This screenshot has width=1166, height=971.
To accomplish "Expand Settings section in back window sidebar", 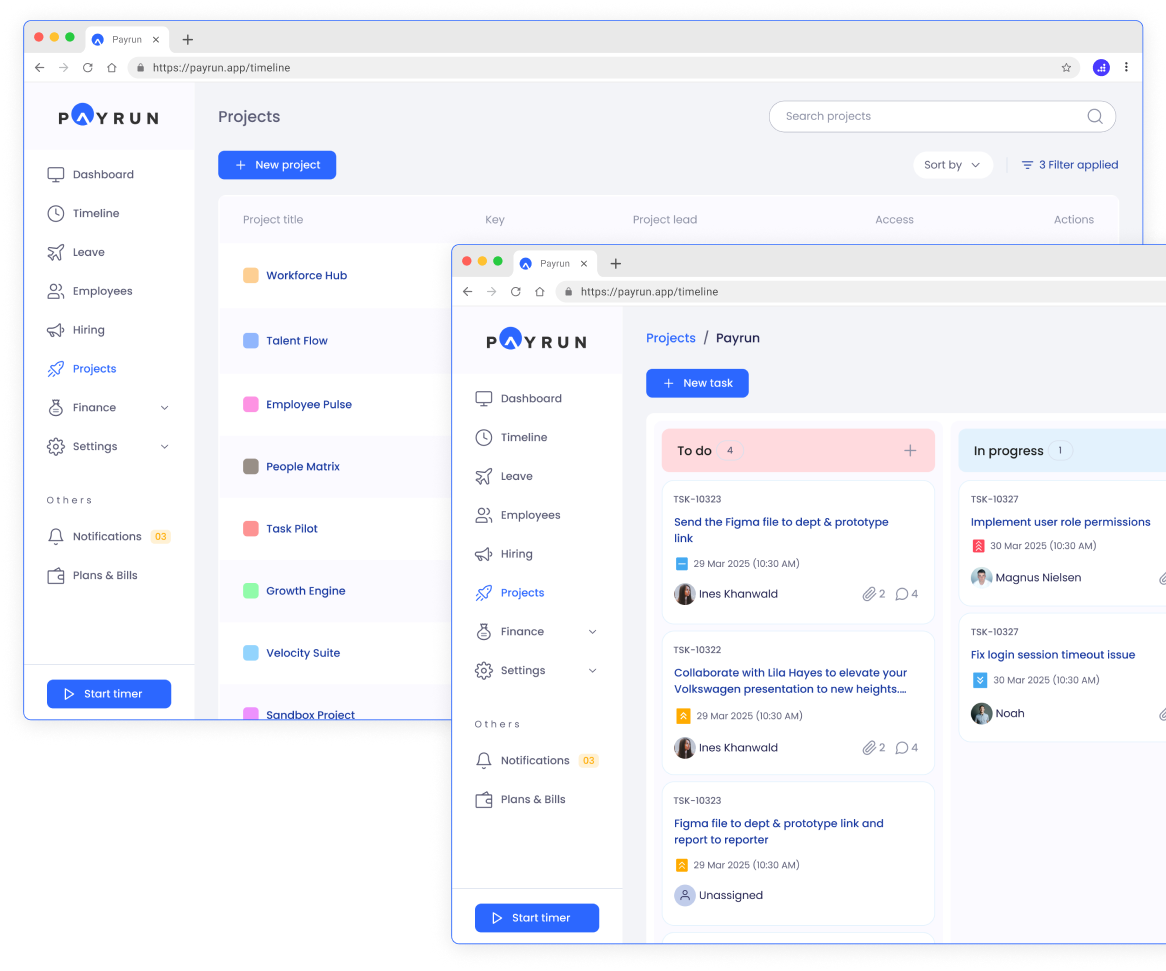I will pyautogui.click(x=164, y=447).
